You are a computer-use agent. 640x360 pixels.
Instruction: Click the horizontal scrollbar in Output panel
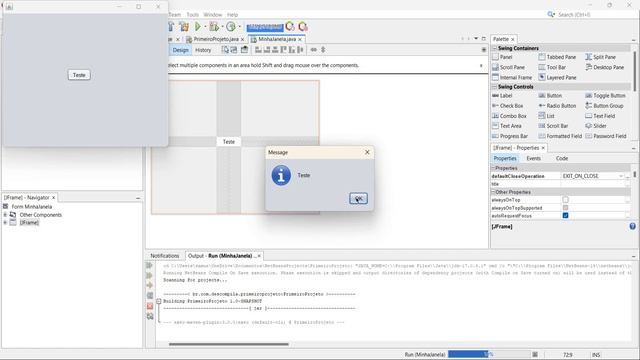point(229,344)
